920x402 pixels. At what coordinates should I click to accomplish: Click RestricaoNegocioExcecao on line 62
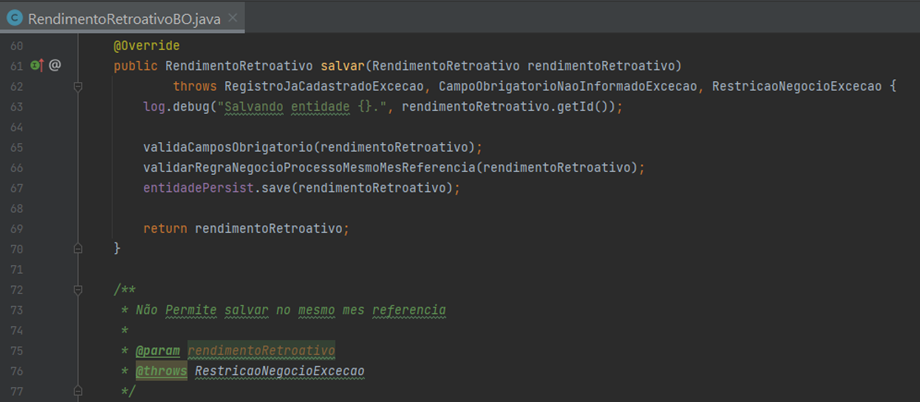point(796,87)
